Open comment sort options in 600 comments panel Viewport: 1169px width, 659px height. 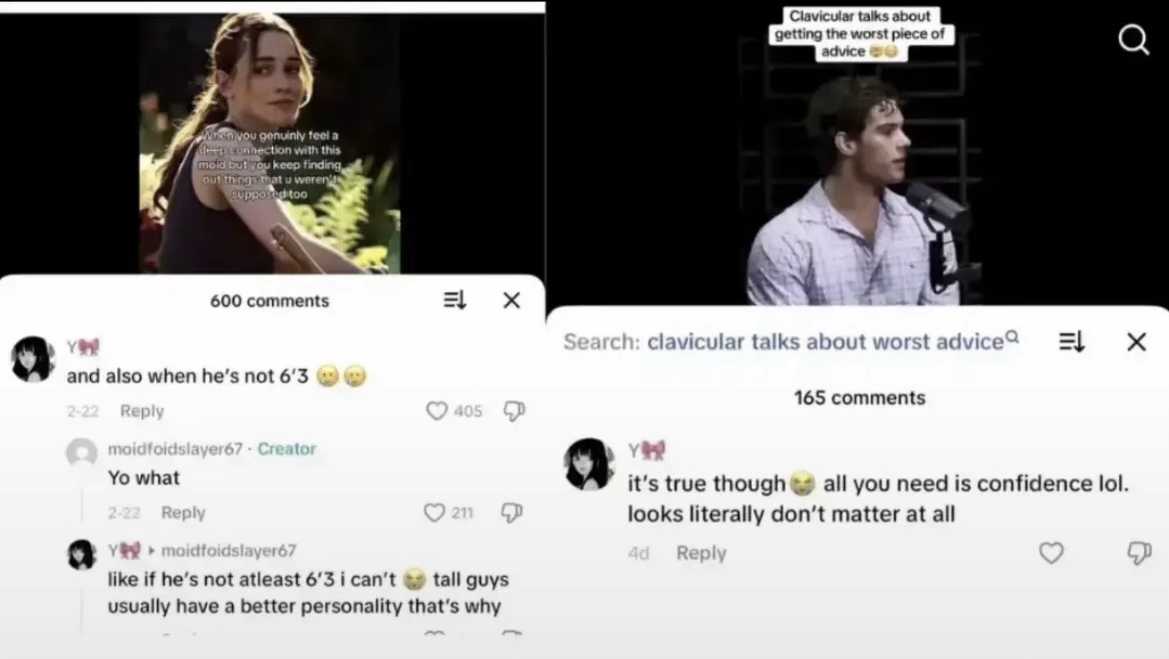click(455, 300)
